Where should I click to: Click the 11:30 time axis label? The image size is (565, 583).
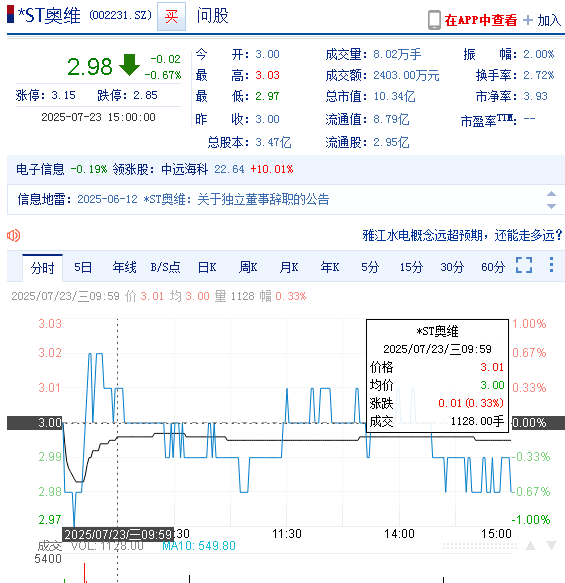pos(287,534)
